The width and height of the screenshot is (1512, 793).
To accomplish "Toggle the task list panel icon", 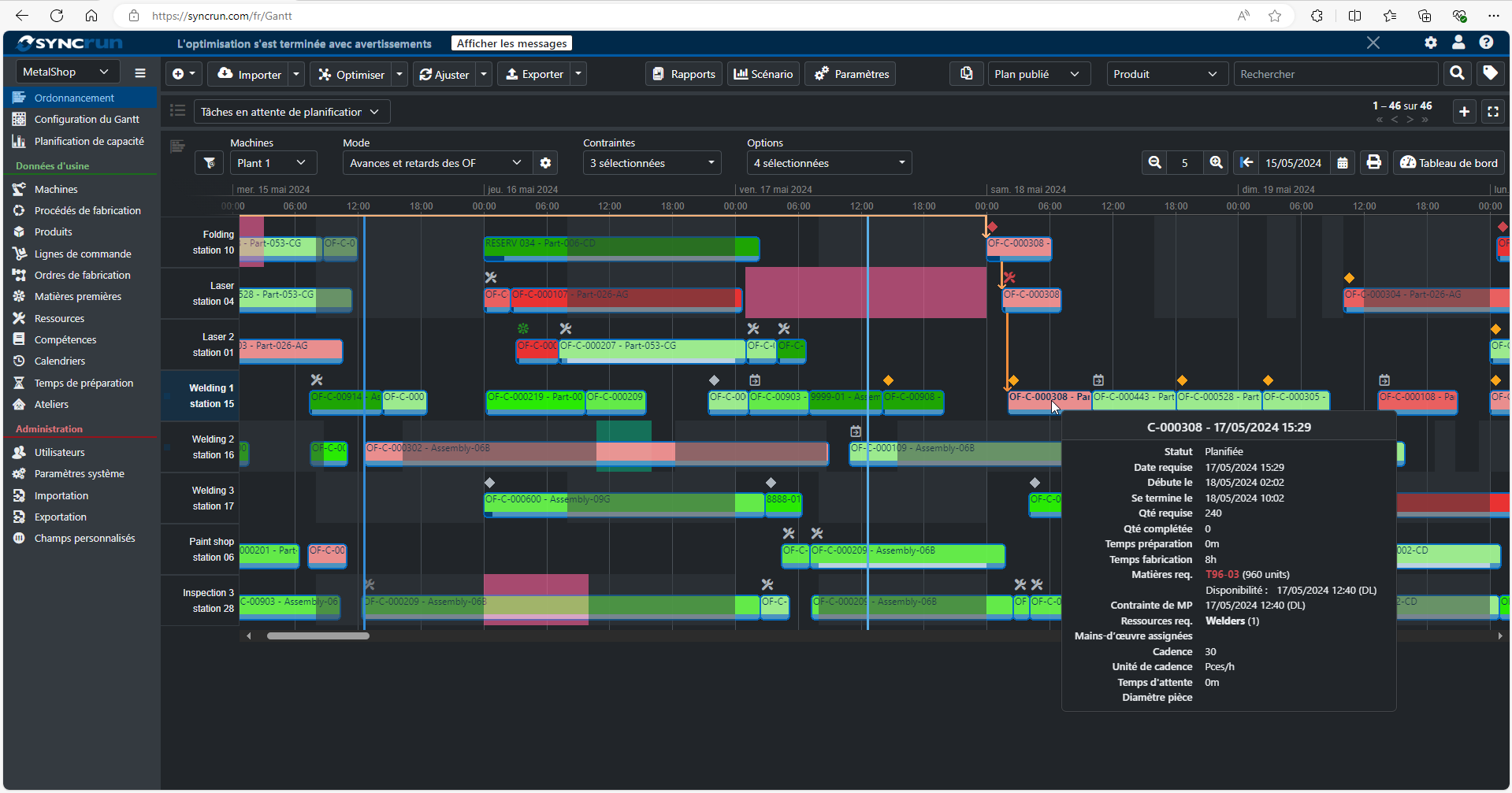I will pos(178,111).
